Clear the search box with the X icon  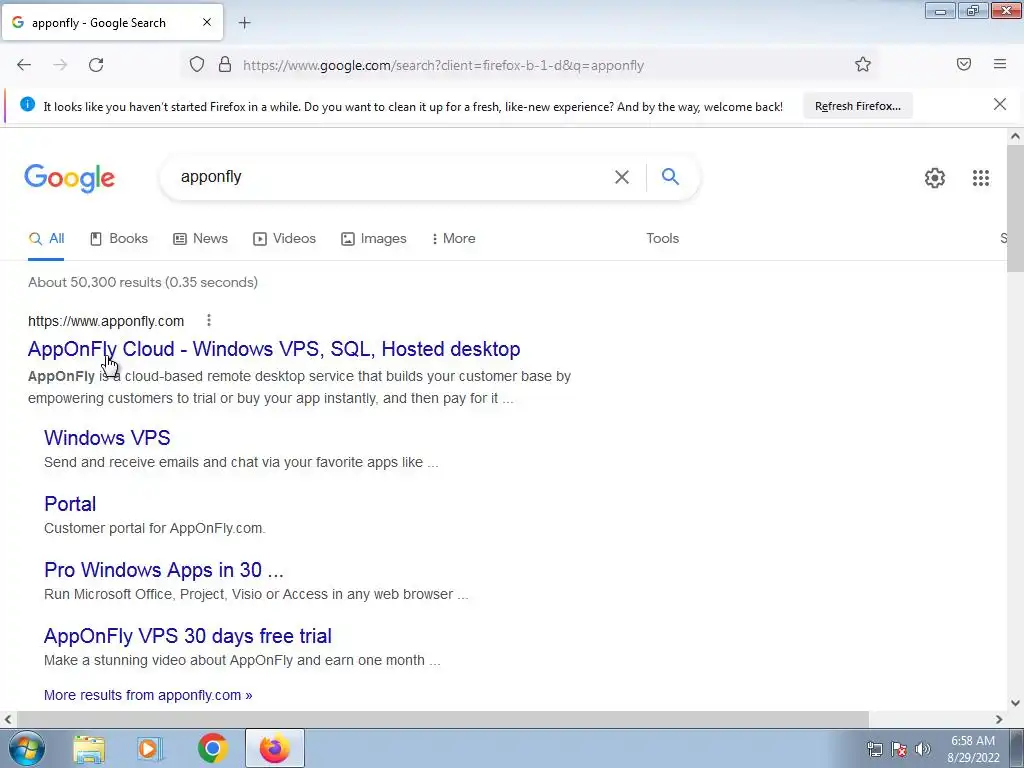pos(622,177)
